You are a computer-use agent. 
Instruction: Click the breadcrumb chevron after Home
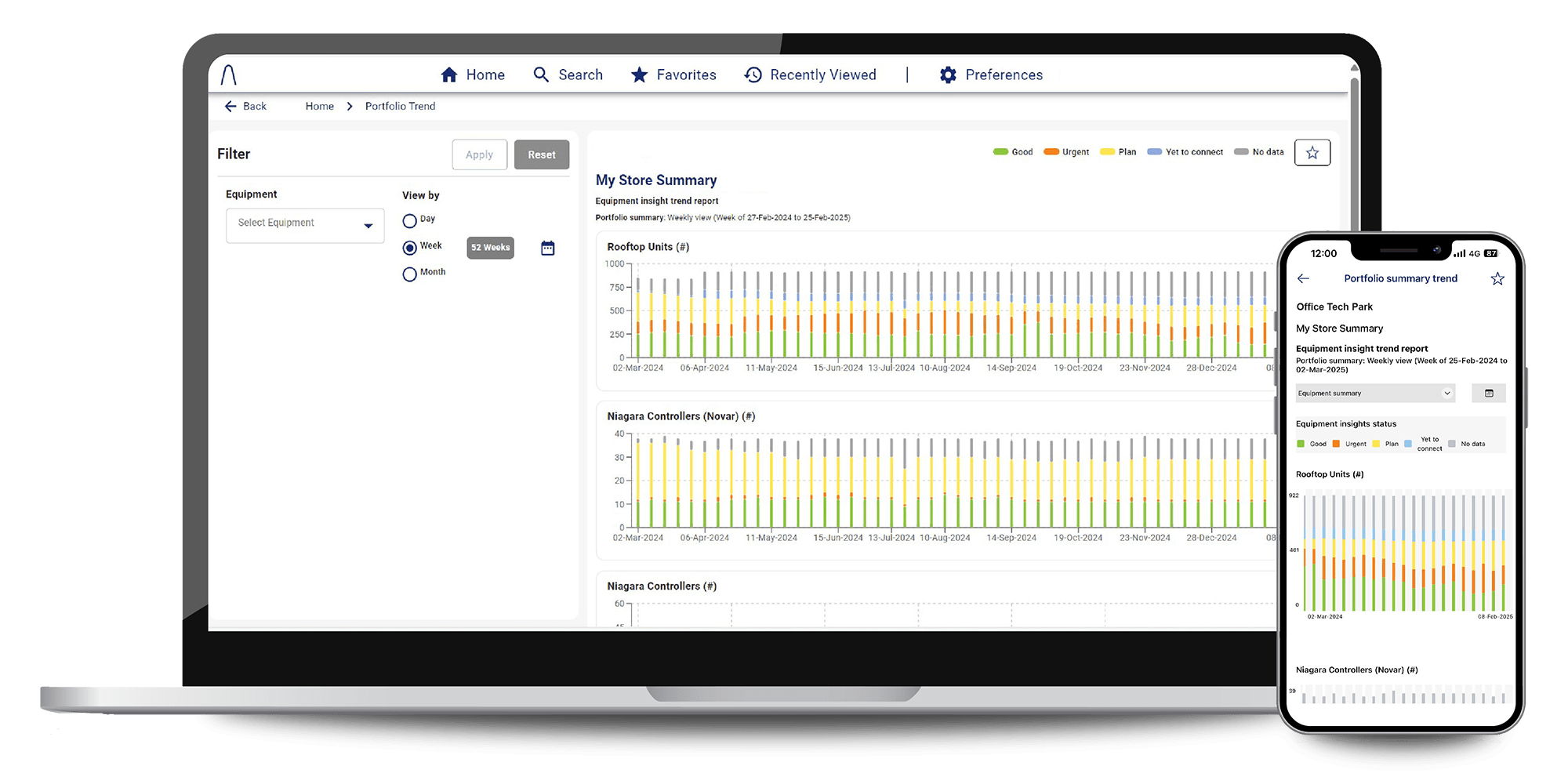tap(350, 107)
